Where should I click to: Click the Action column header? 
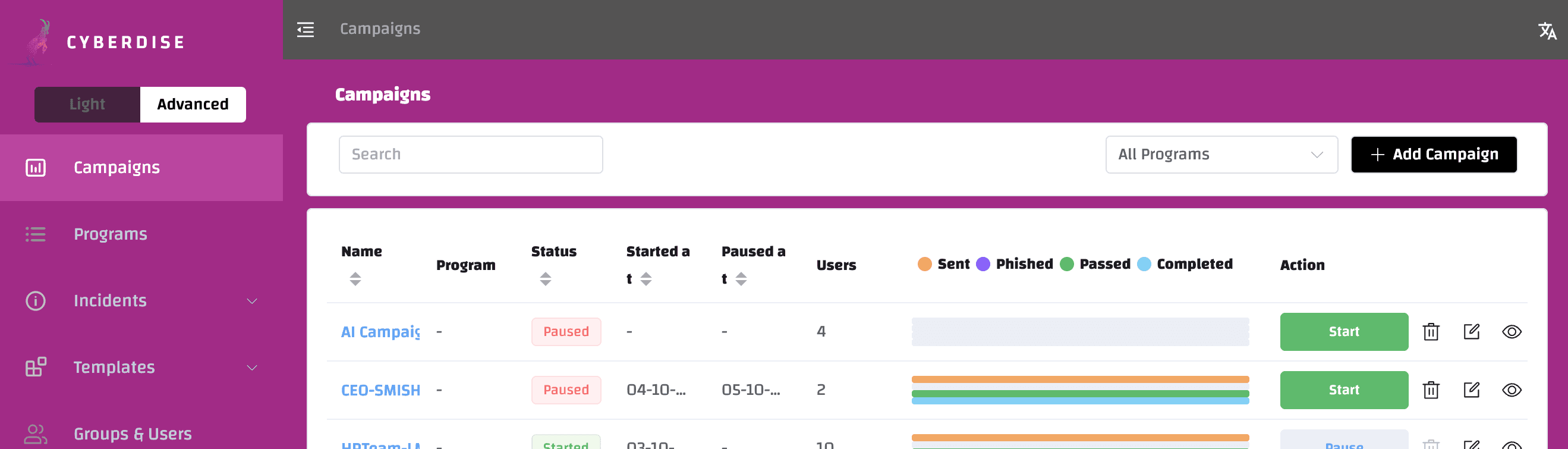click(1302, 265)
